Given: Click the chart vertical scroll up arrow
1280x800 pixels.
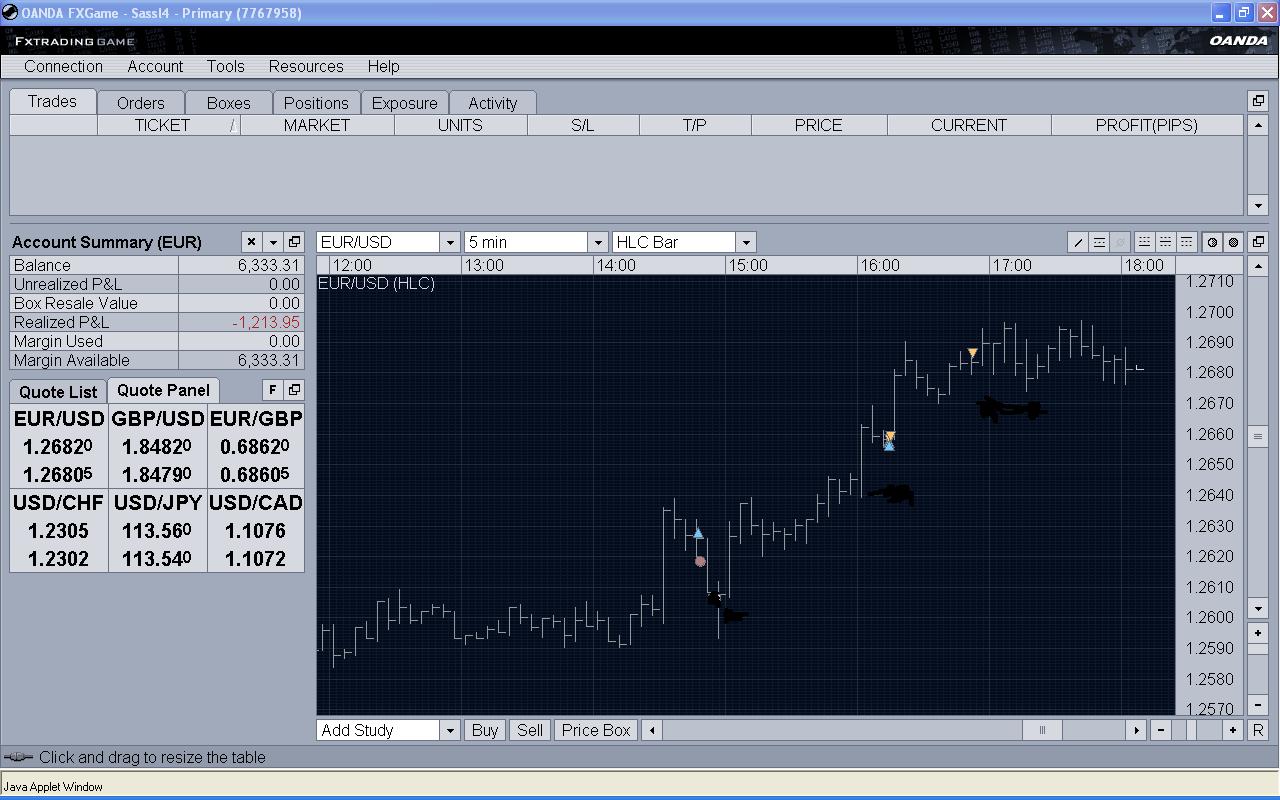Looking at the screenshot, I should 1258,266.
